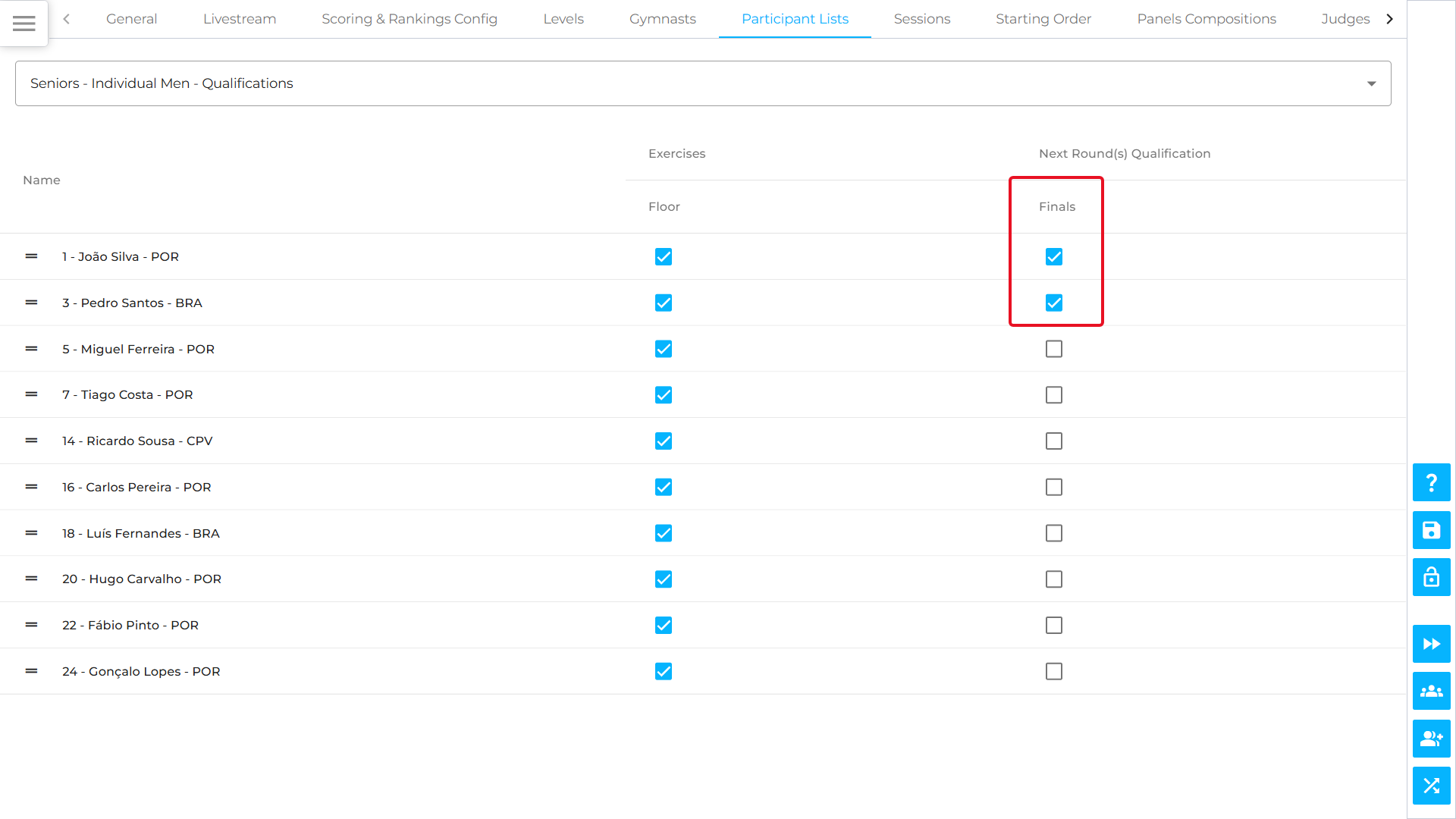Click drag handle for João Silva row
Viewport: 1456px width, 819px height.
point(31,256)
